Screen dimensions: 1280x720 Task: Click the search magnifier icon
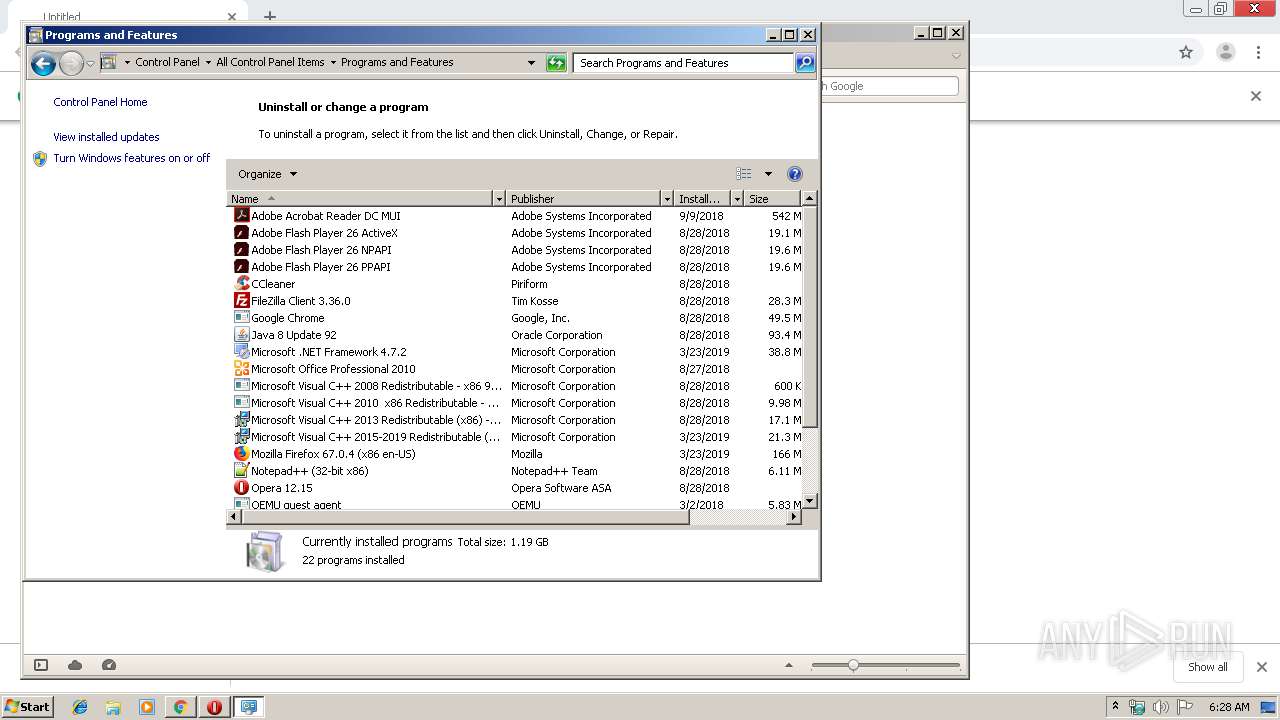(x=805, y=63)
